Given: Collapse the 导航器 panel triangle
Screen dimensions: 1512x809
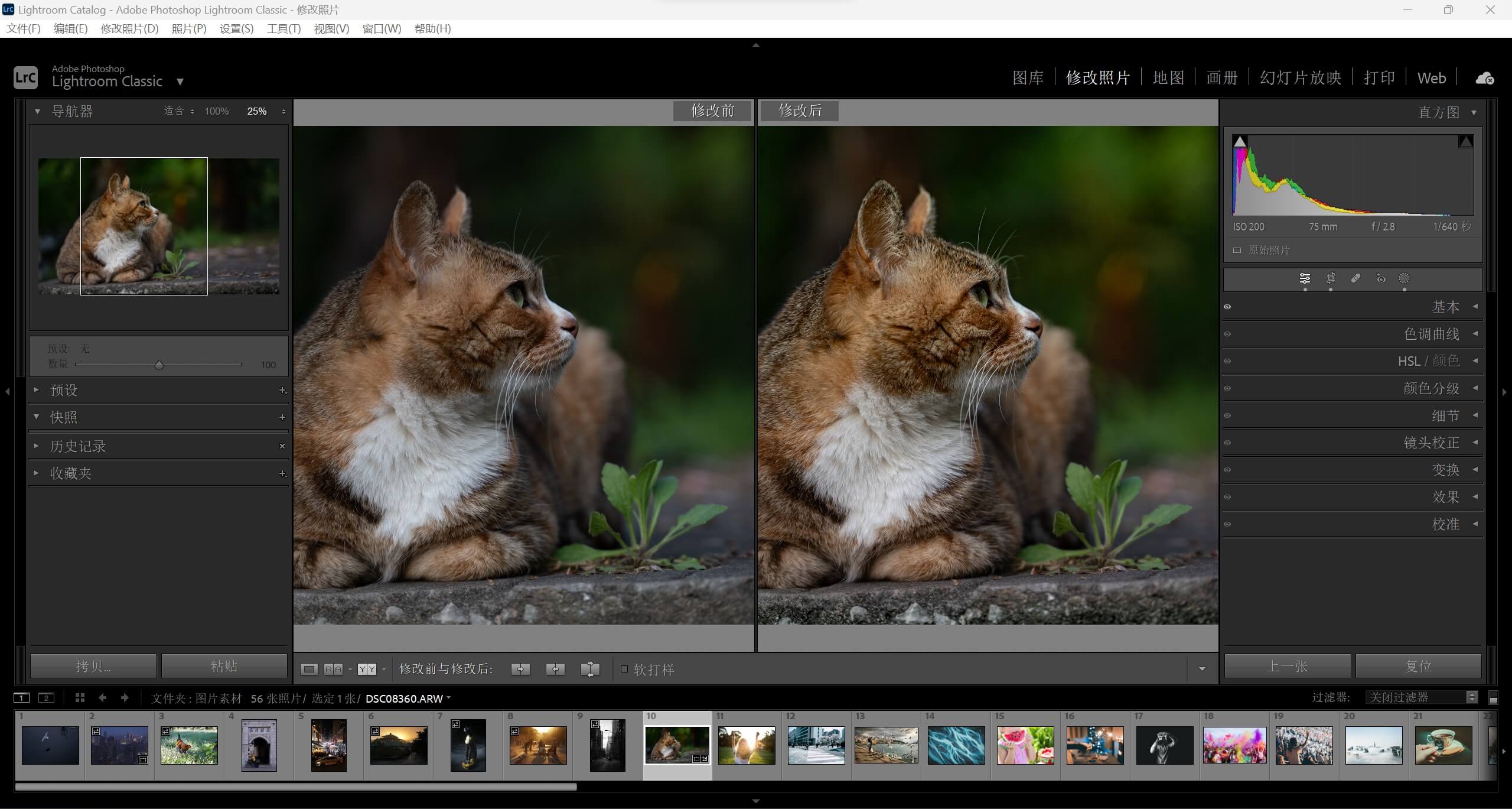Looking at the screenshot, I should (37, 111).
